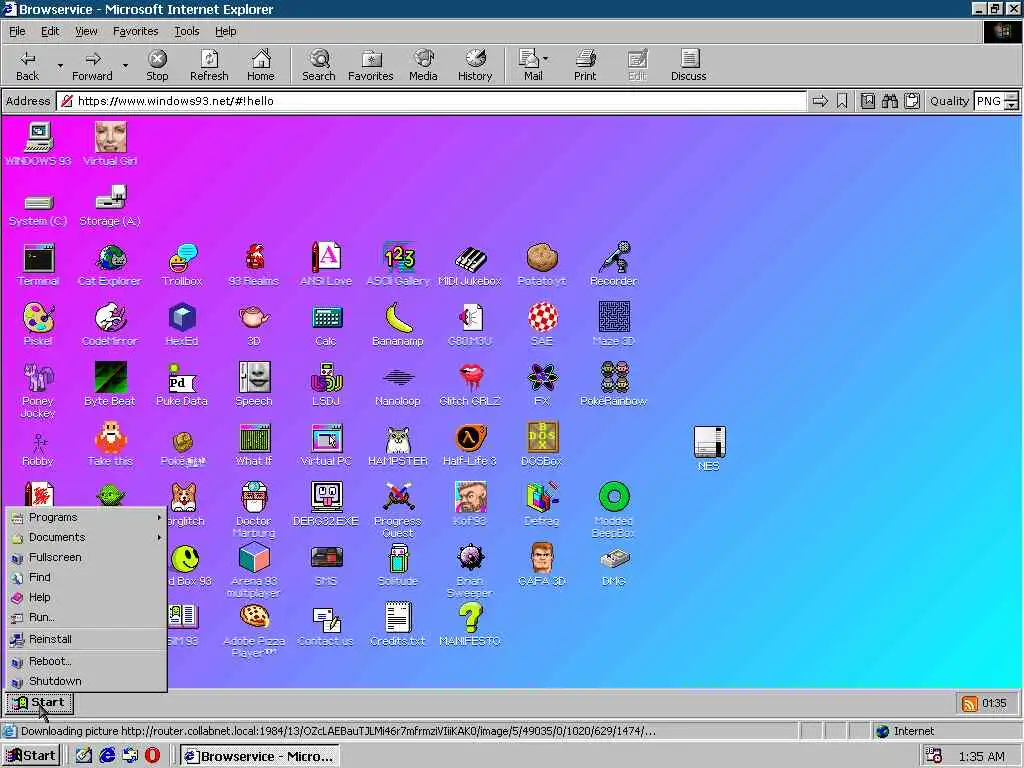The height and width of the screenshot is (768, 1024).
Task: Open the System (C:) drive icon
Action: tap(38, 208)
